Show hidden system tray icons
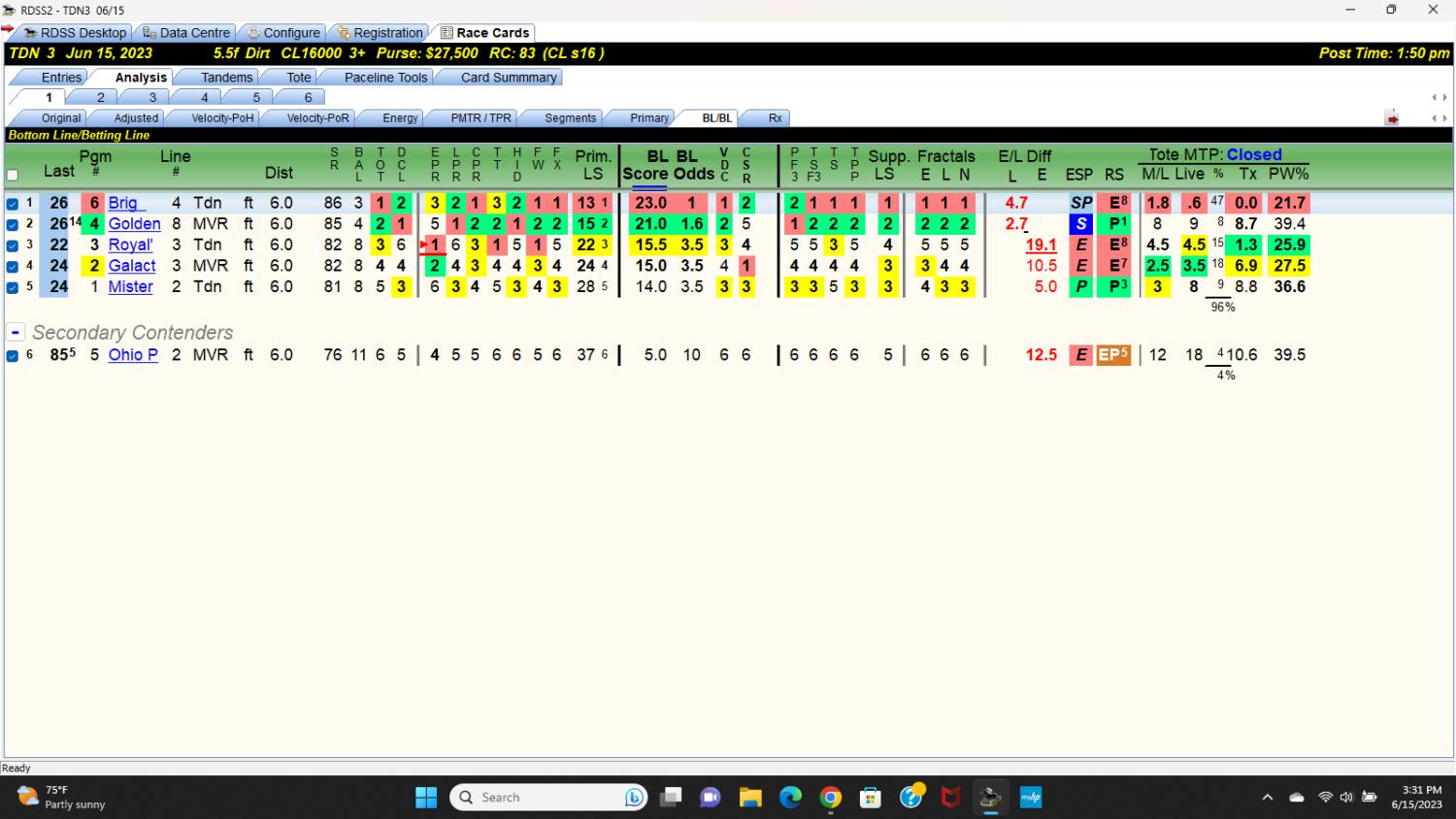The width and height of the screenshot is (1456, 819). 1267,798
